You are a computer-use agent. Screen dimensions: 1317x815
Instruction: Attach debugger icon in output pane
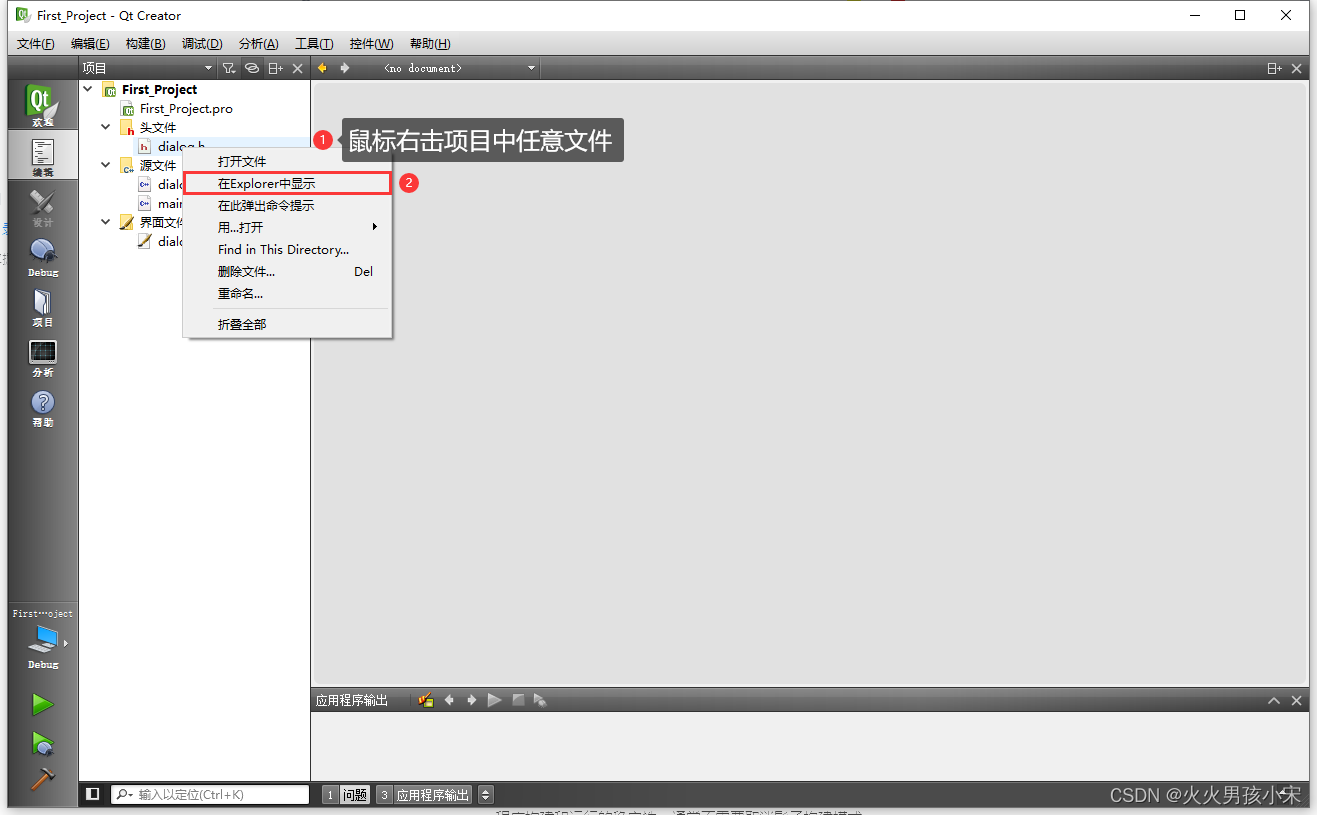pyautogui.click(x=540, y=700)
